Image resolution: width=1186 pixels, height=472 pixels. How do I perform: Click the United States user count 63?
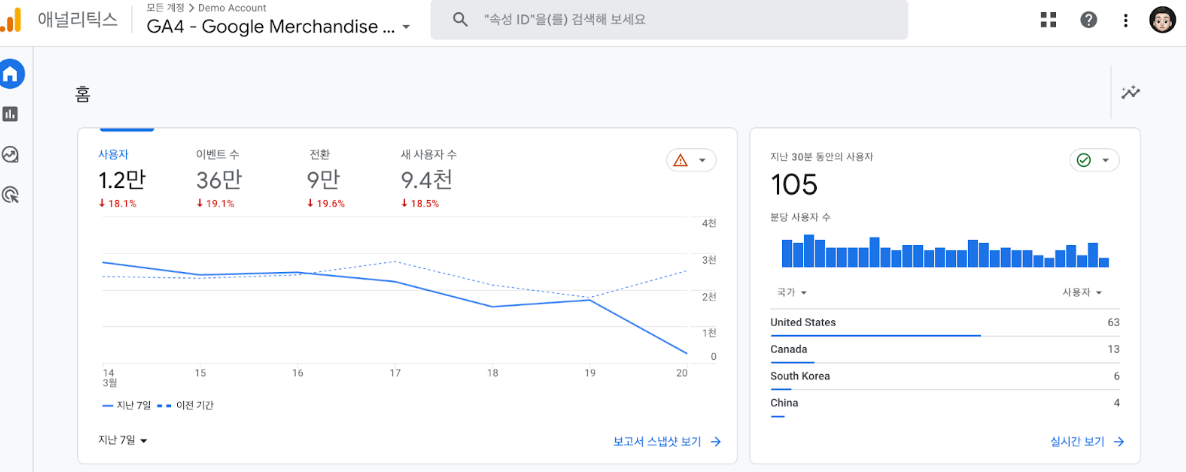coord(1113,322)
